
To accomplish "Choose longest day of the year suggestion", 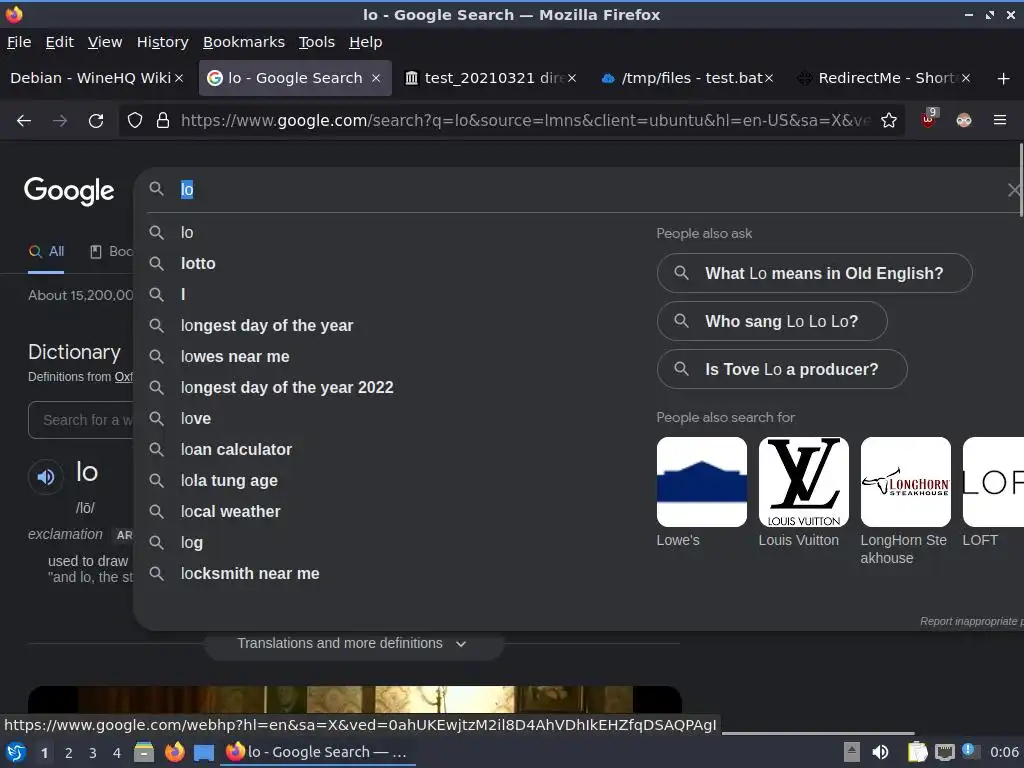I will [266, 326].
